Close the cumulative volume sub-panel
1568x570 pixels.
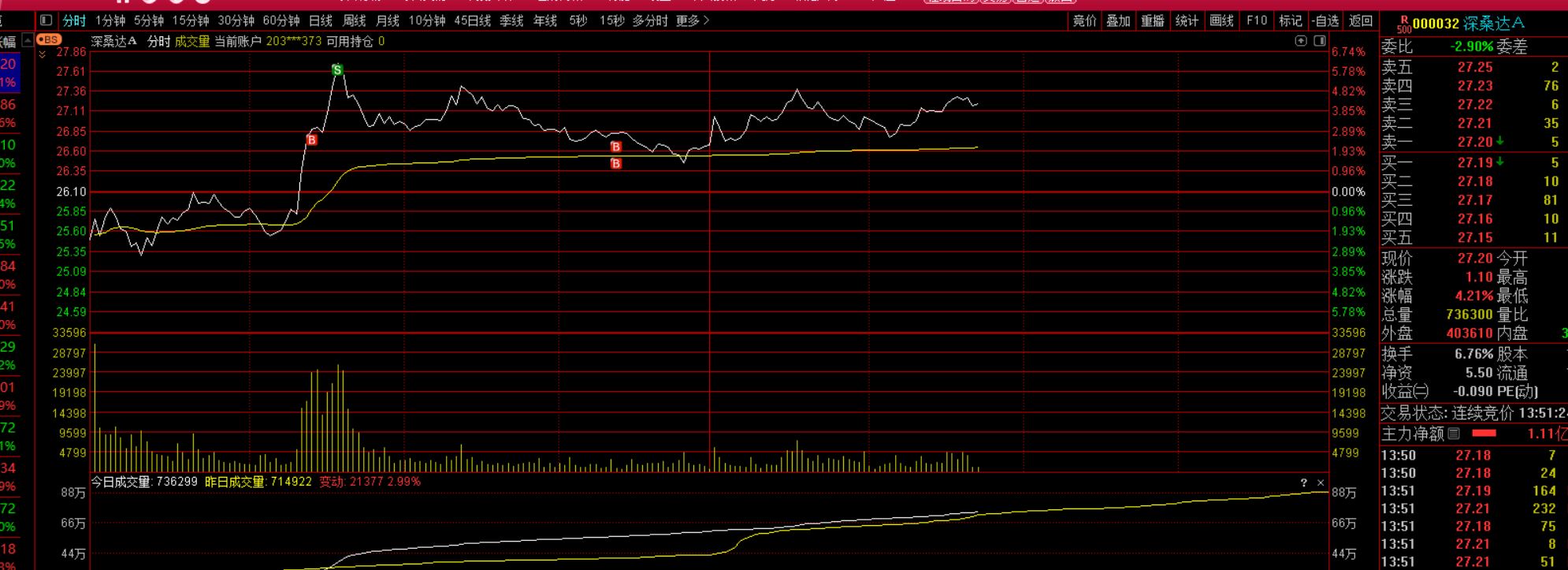[1321, 482]
